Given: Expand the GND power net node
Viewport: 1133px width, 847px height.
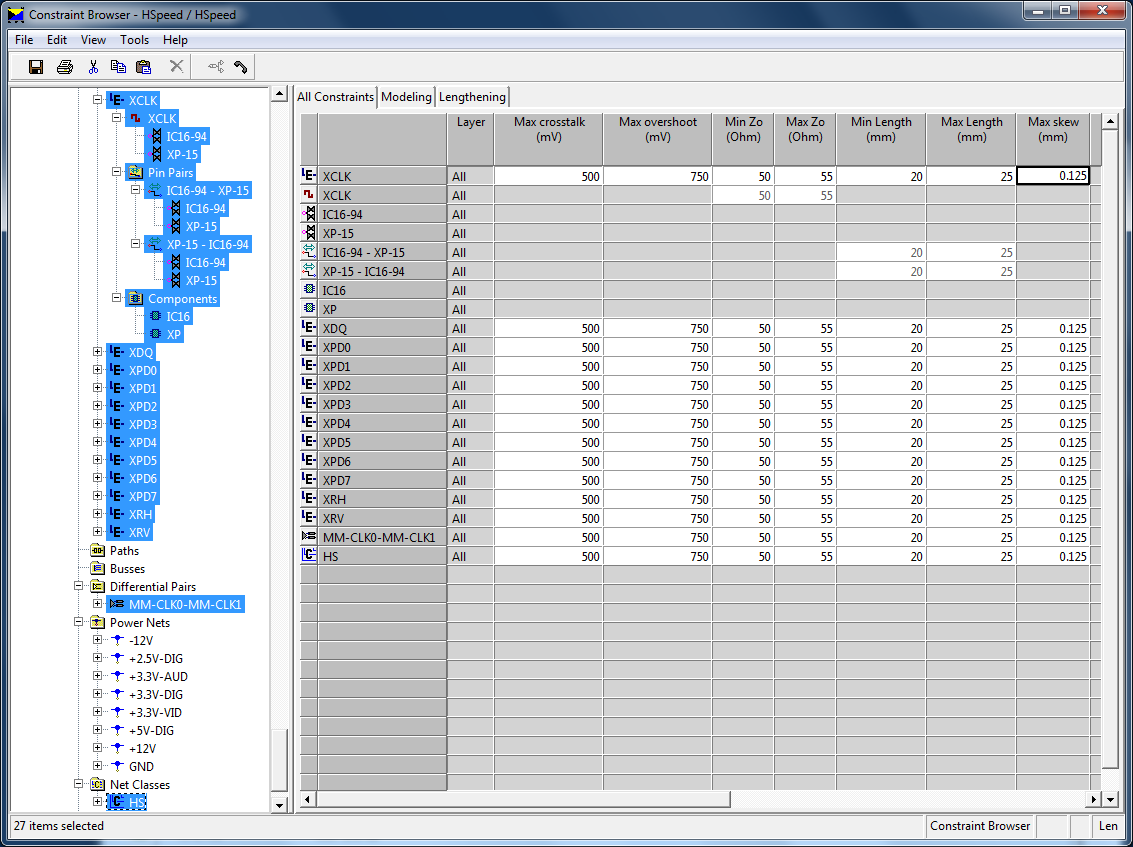Looking at the screenshot, I should (98, 767).
